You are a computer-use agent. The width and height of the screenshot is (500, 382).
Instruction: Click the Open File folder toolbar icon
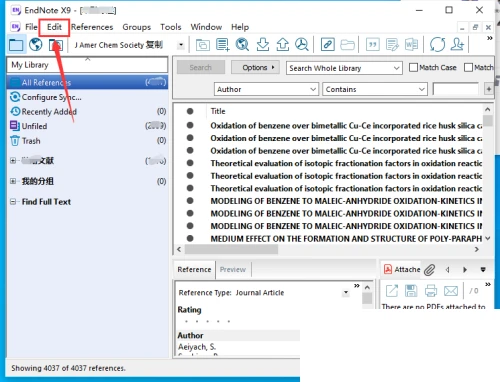[x=347, y=44]
